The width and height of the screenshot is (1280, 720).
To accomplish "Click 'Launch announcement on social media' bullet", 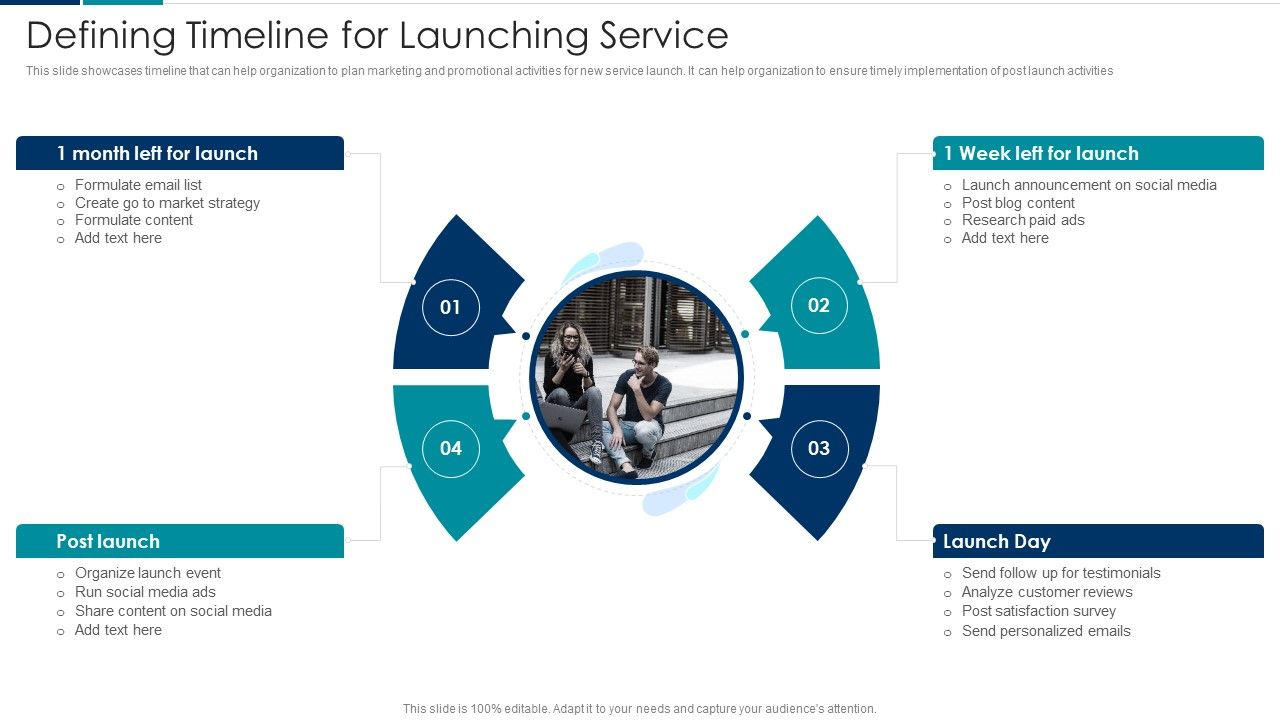I will tap(1089, 185).
